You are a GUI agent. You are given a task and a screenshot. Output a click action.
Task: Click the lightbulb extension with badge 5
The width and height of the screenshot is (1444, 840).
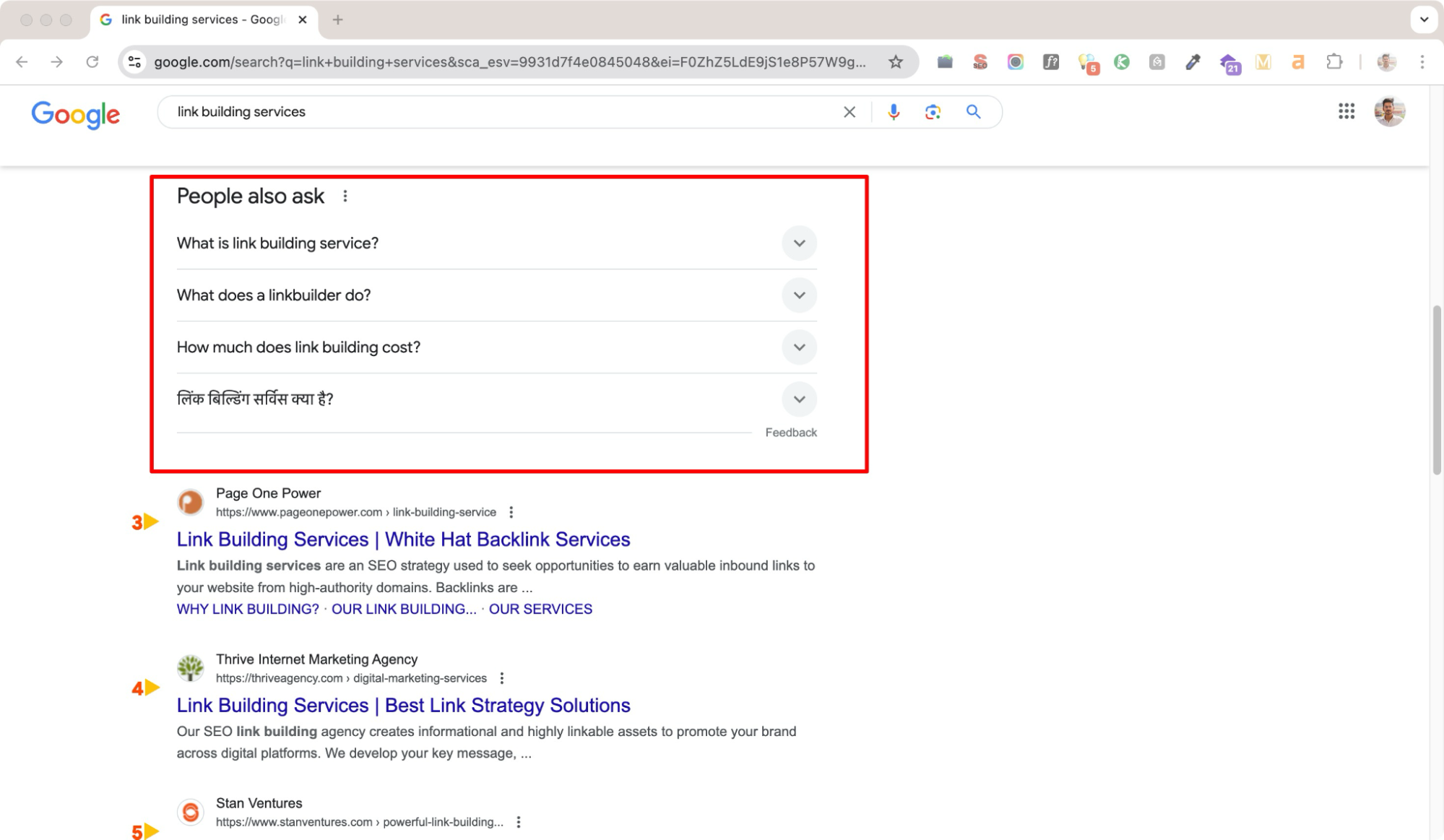click(1088, 62)
